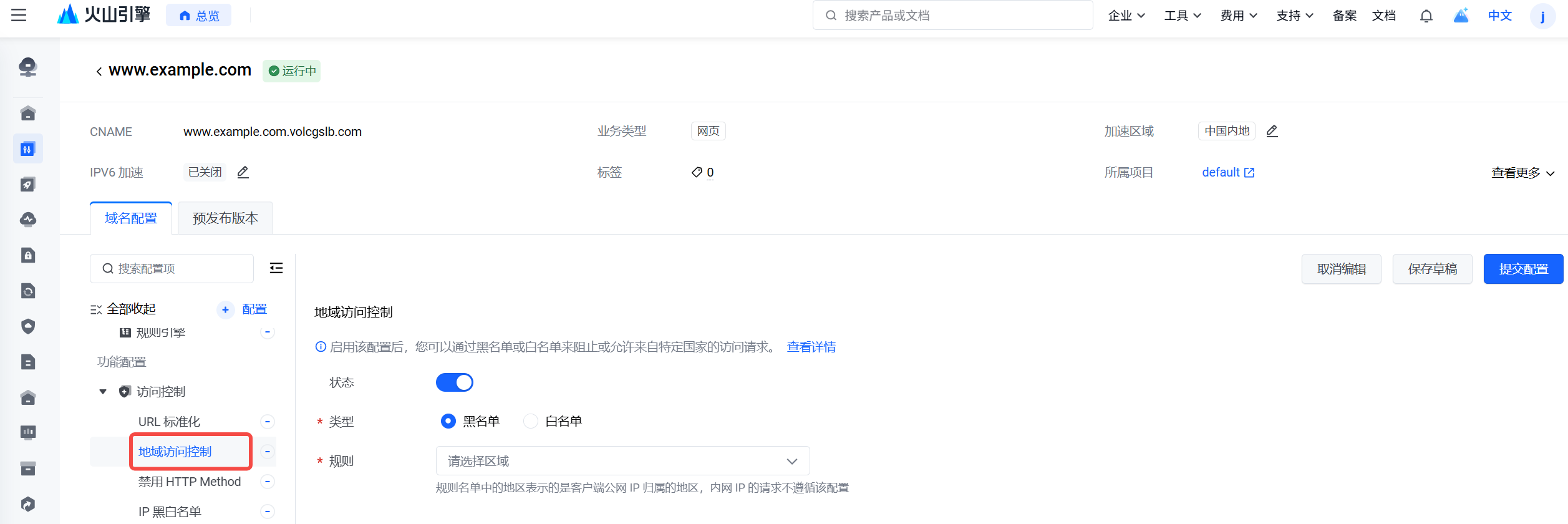The image size is (1568, 524).
Task: Open 文档 in the top menu
Action: pos(1384,16)
